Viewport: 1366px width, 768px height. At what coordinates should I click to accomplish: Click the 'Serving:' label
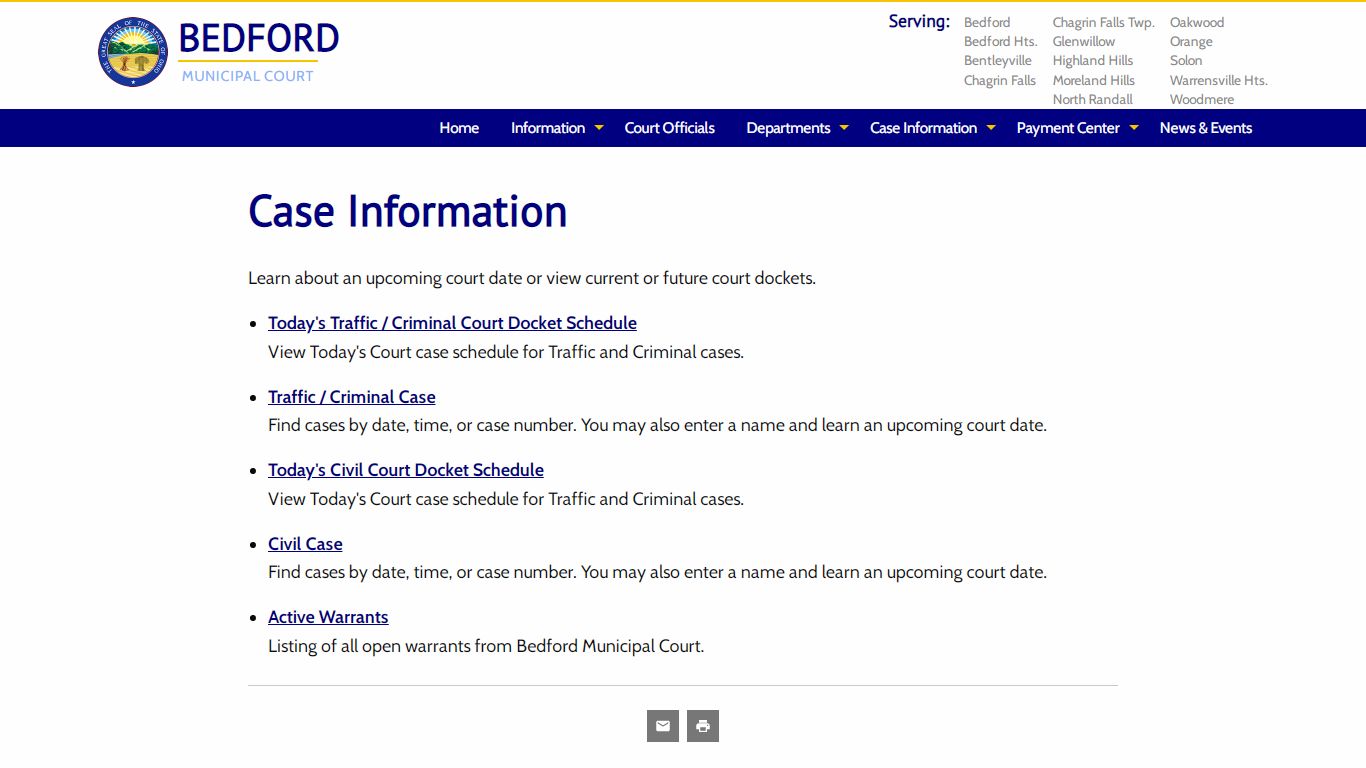(x=919, y=21)
